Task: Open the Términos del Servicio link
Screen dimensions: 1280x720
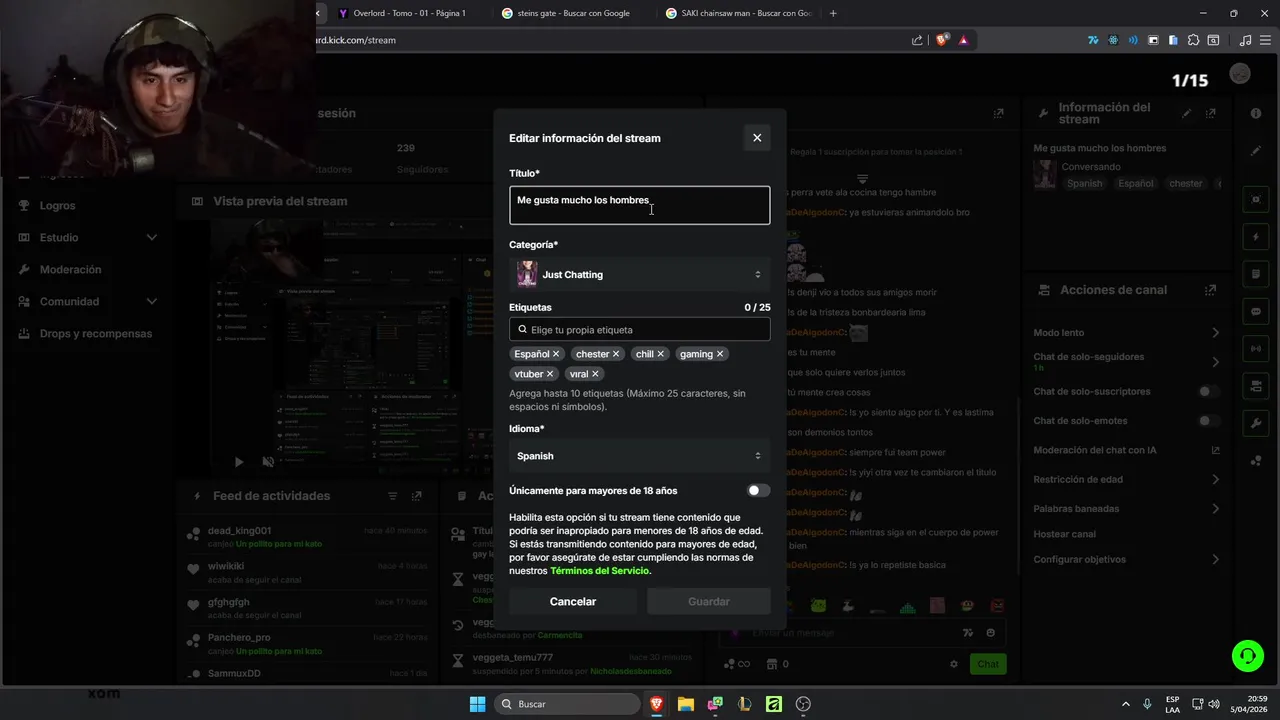Action: tap(600, 571)
